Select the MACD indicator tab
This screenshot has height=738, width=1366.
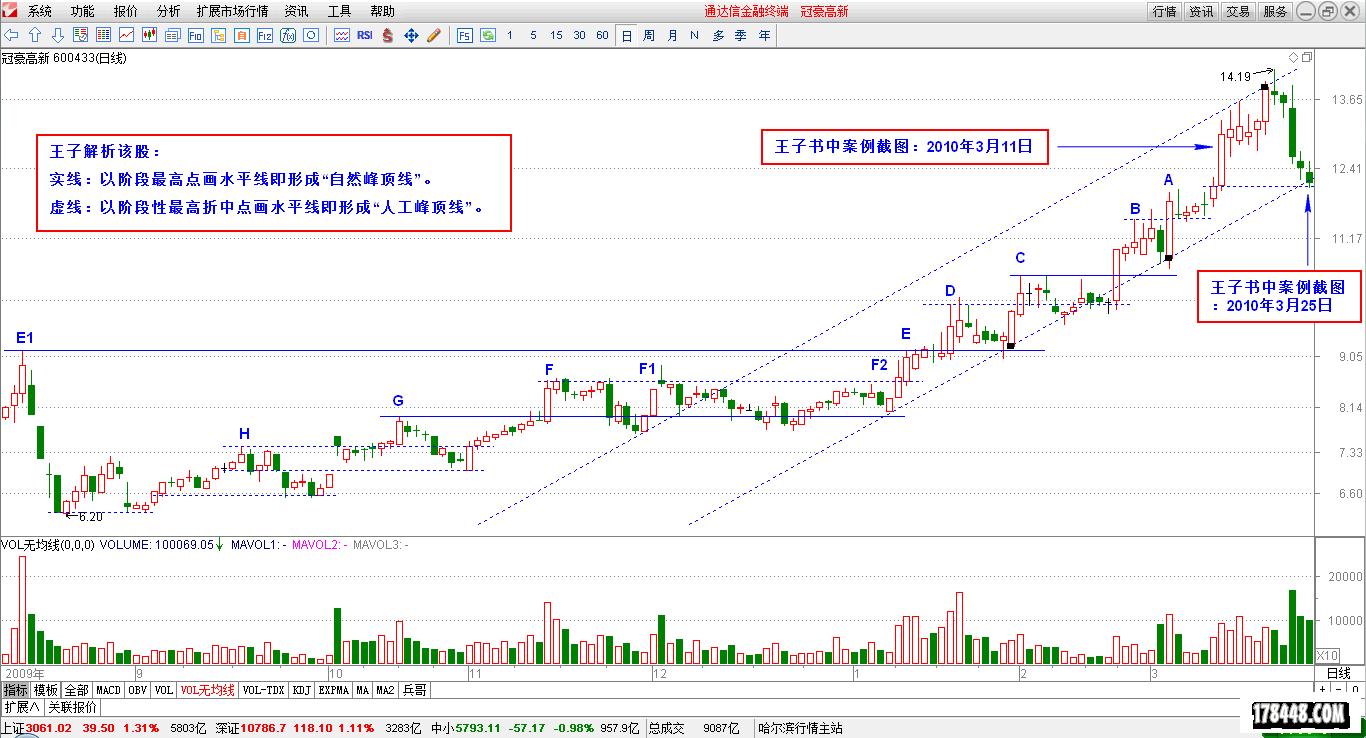[108, 690]
